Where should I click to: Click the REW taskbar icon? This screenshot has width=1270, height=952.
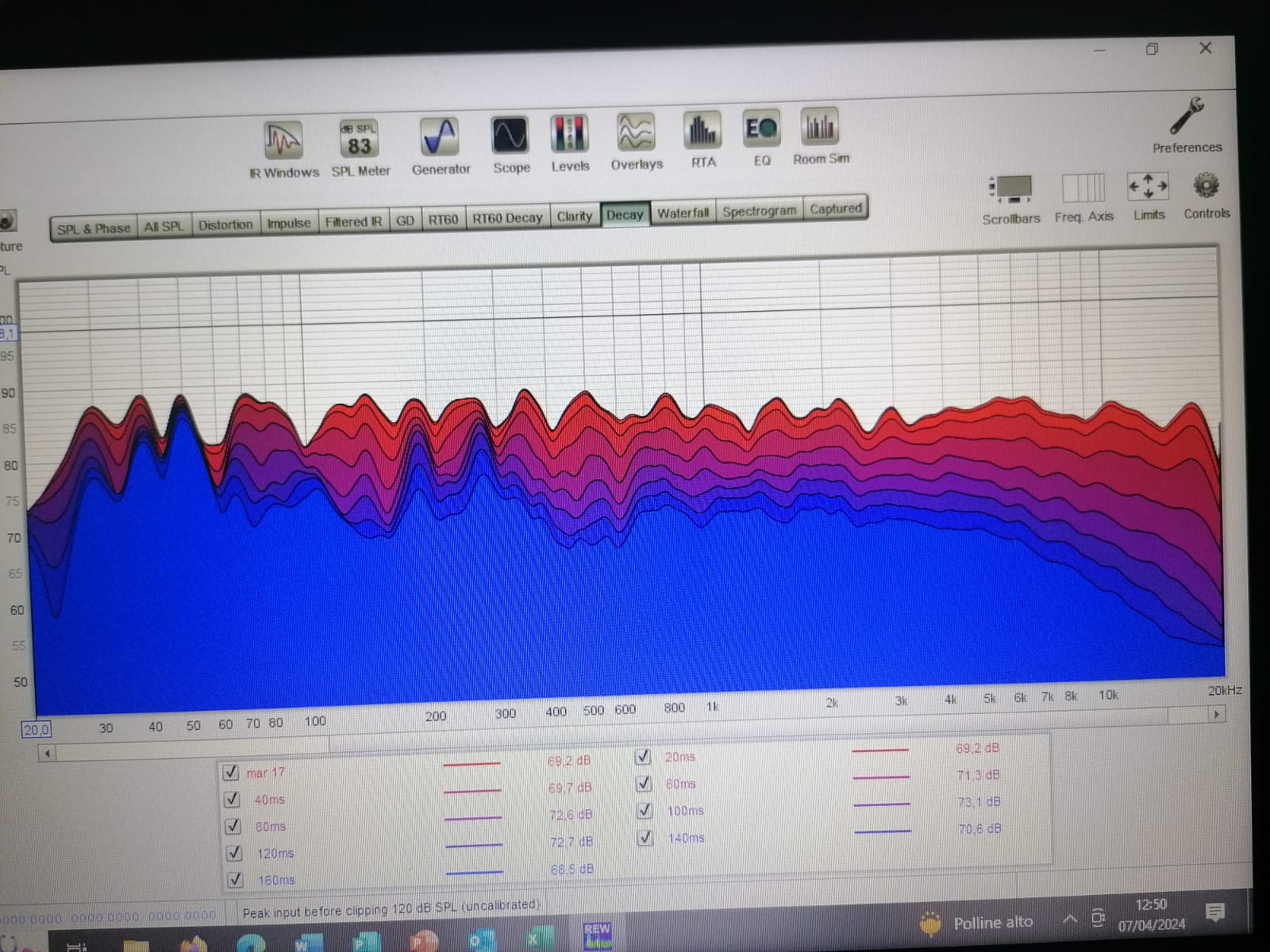point(597,936)
